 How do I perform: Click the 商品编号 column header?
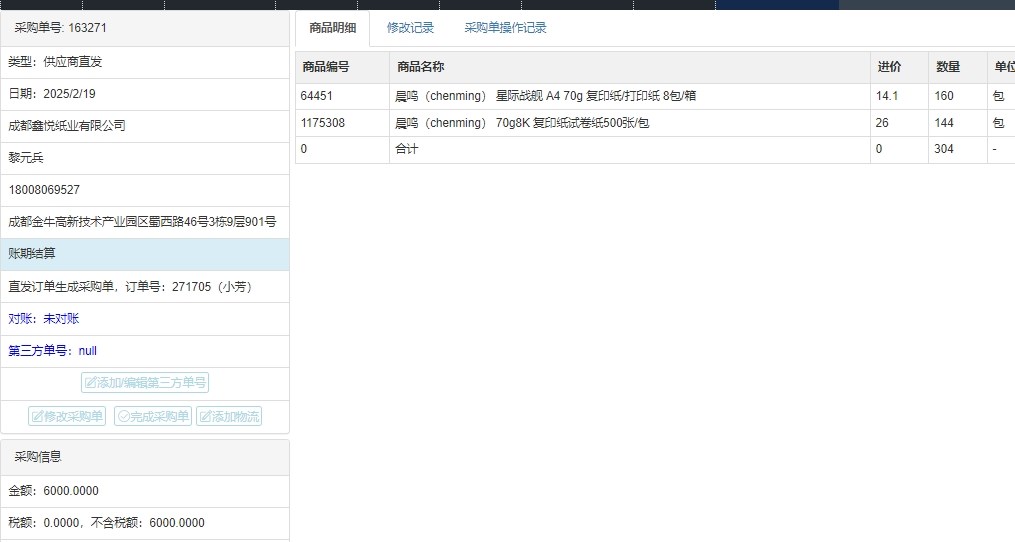click(x=342, y=67)
